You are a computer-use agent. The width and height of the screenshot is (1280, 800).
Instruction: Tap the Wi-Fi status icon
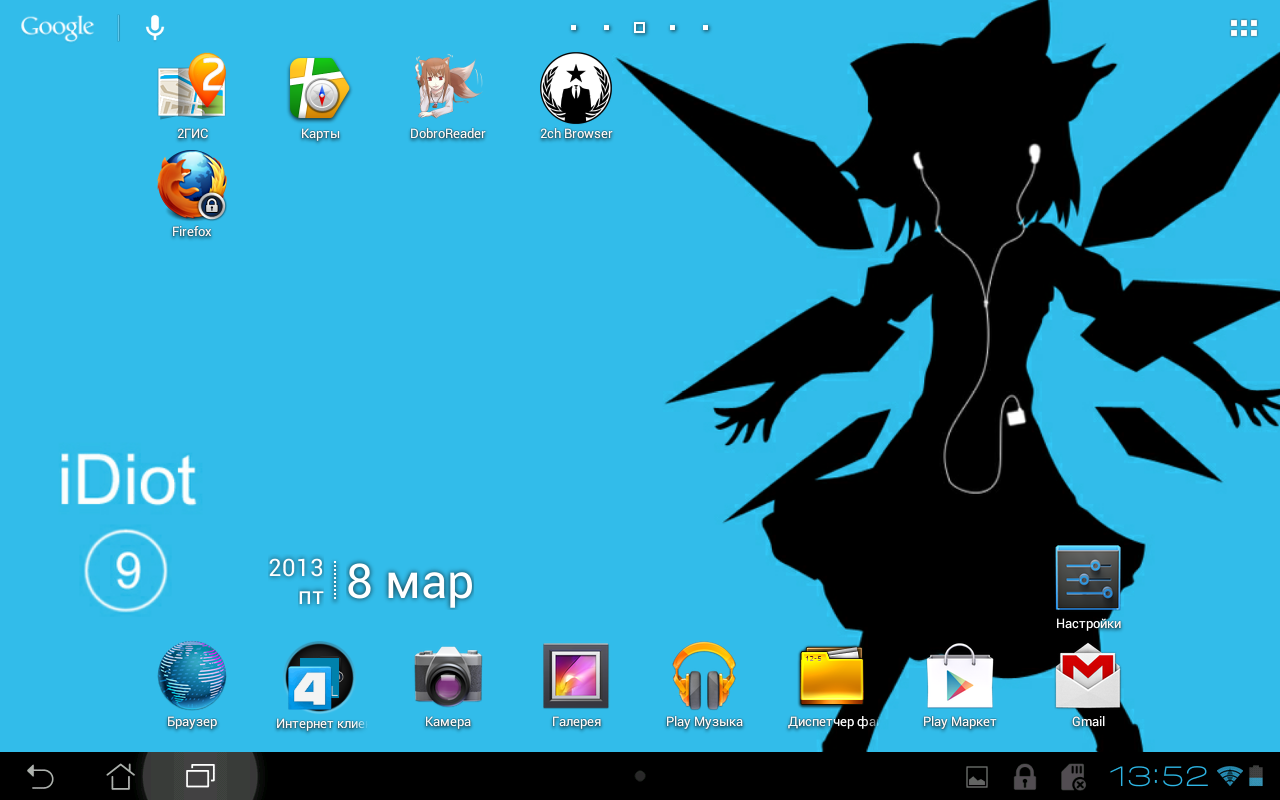pos(1230,776)
